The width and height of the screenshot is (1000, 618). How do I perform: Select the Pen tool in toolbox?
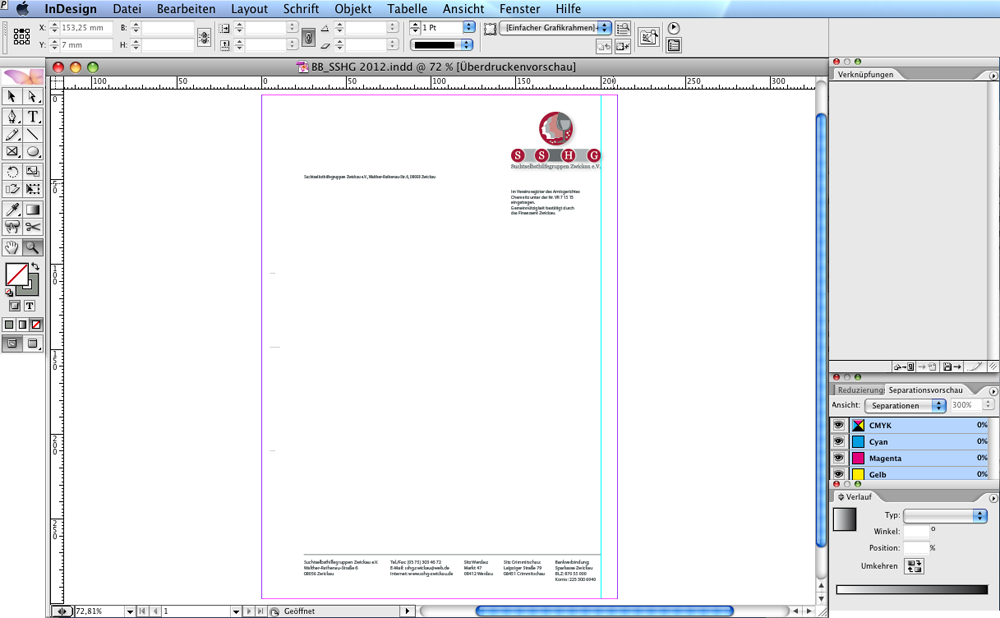point(12,116)
